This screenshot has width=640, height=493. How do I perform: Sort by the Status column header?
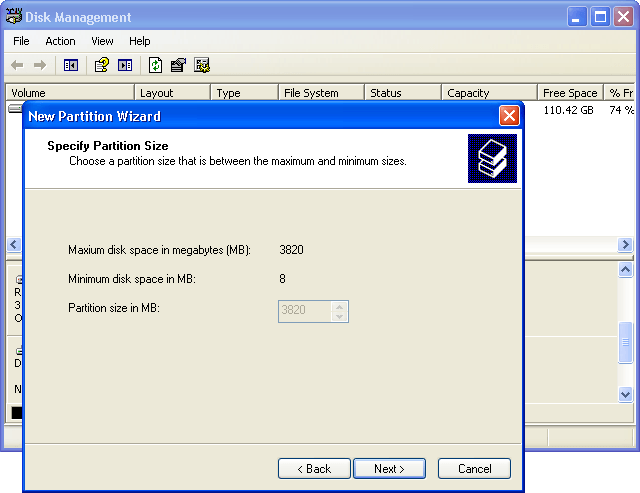(403, 93)
